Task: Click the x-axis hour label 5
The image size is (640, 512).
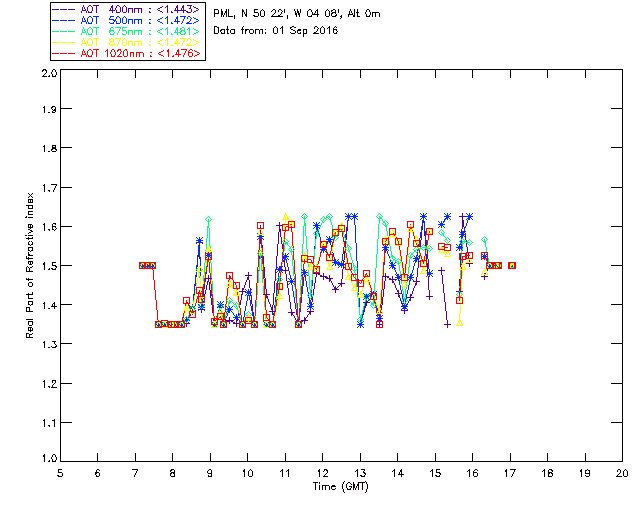Action: 60,473
